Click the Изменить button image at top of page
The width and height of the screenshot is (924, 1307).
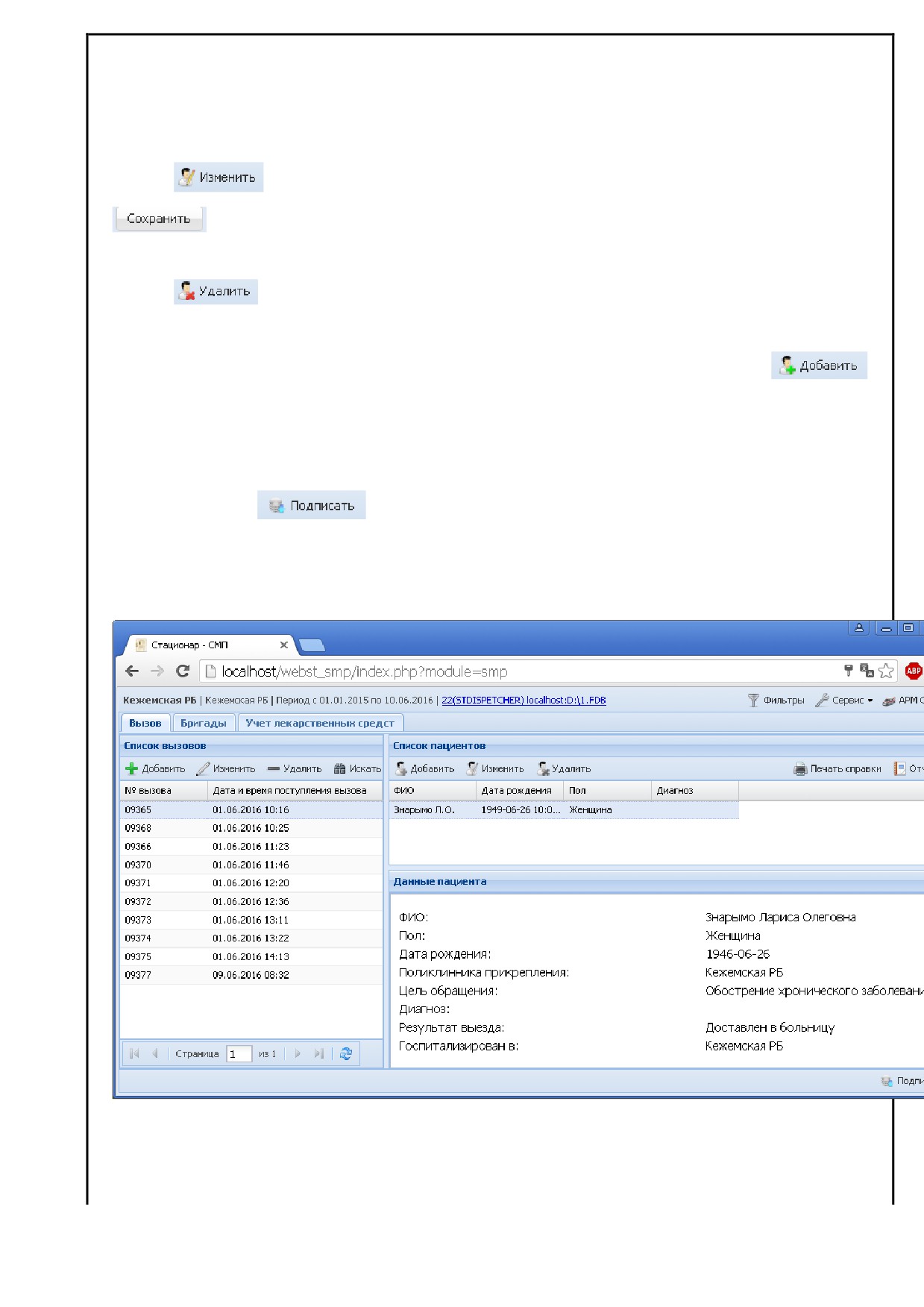point(219,178)
